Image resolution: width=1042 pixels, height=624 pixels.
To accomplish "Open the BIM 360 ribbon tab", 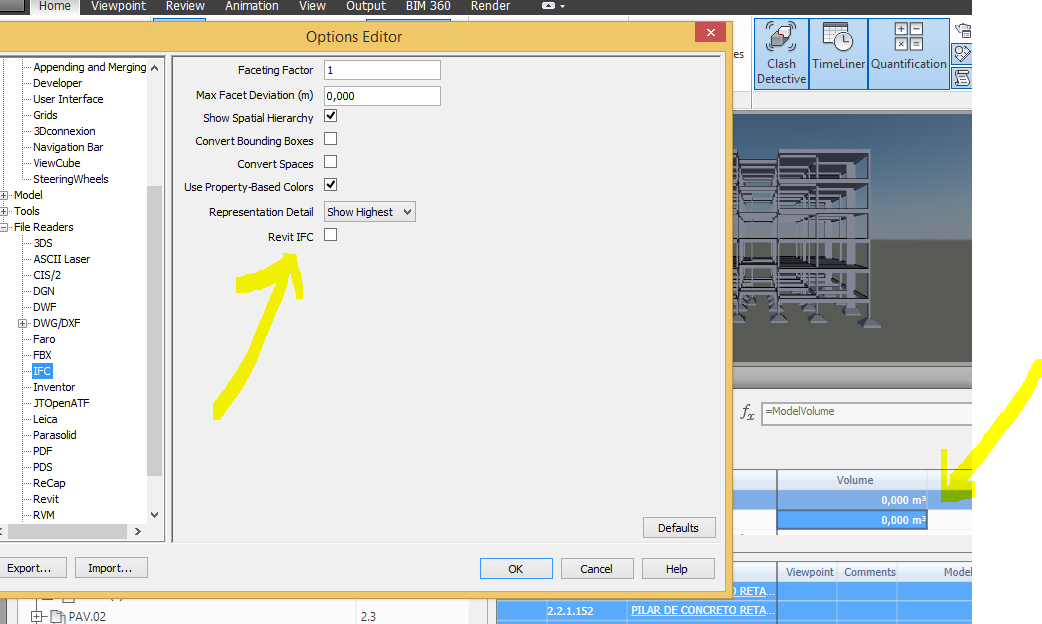I will pos(427,6).
